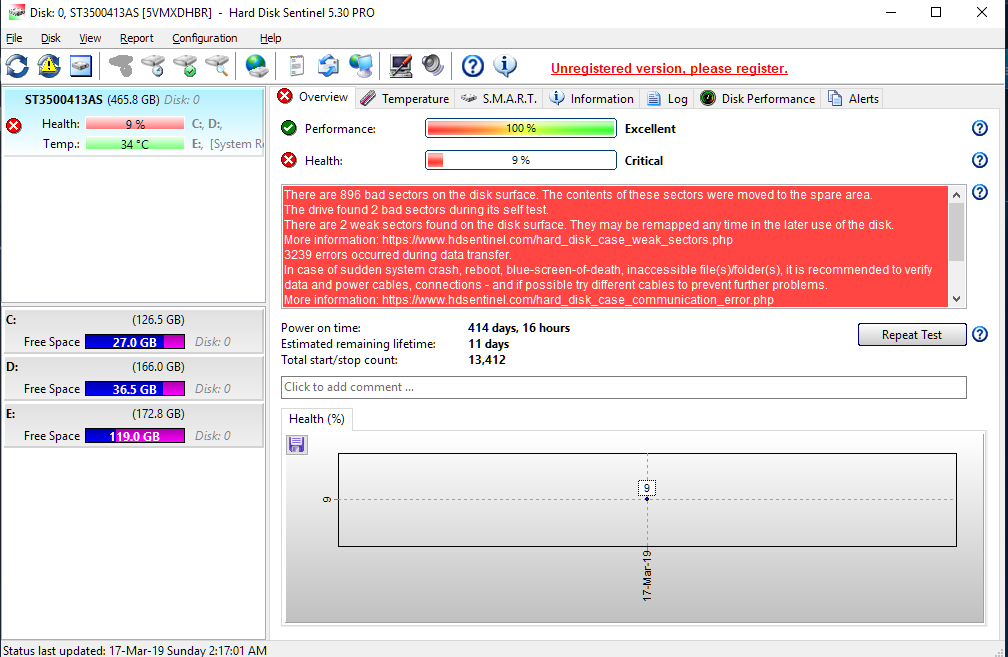Click the grayed stethoscope hardware test icon
The height and width of the screenshot is (657, 1008).
pos(120,66)
